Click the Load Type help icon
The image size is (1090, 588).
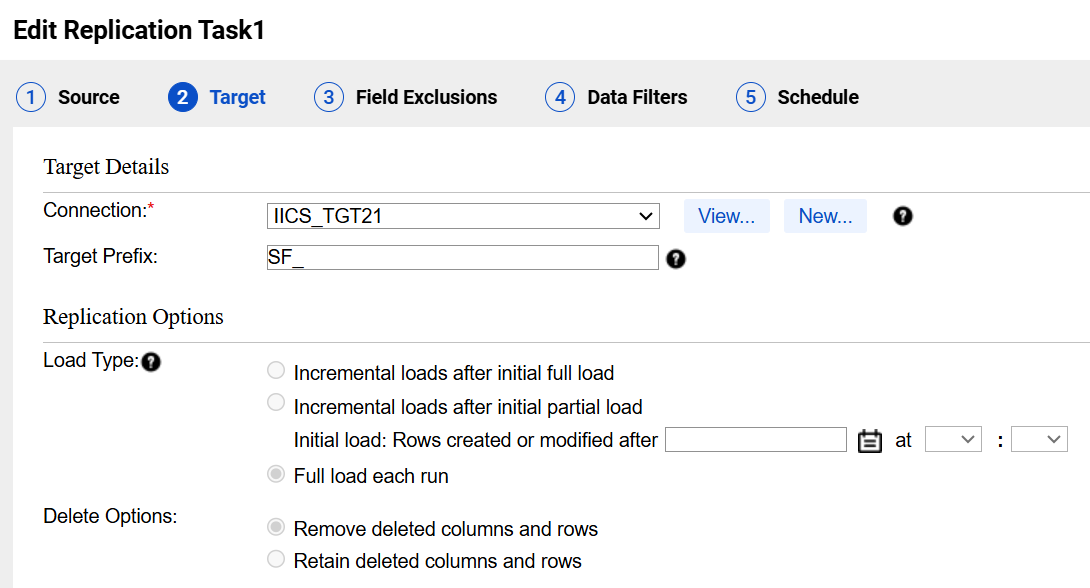click(x=151, y=362)
